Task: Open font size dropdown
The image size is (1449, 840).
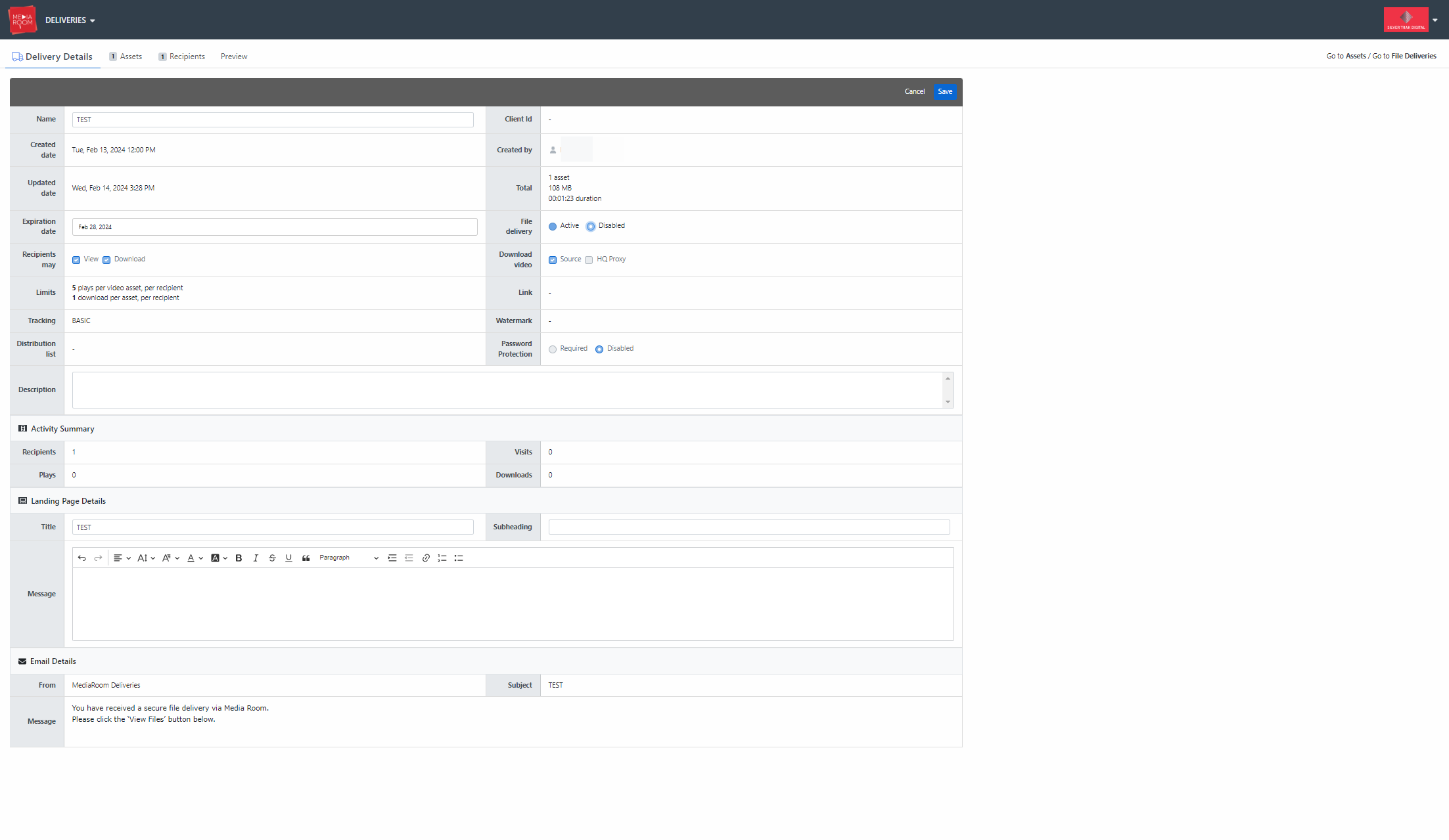Action: pos(146,558)
